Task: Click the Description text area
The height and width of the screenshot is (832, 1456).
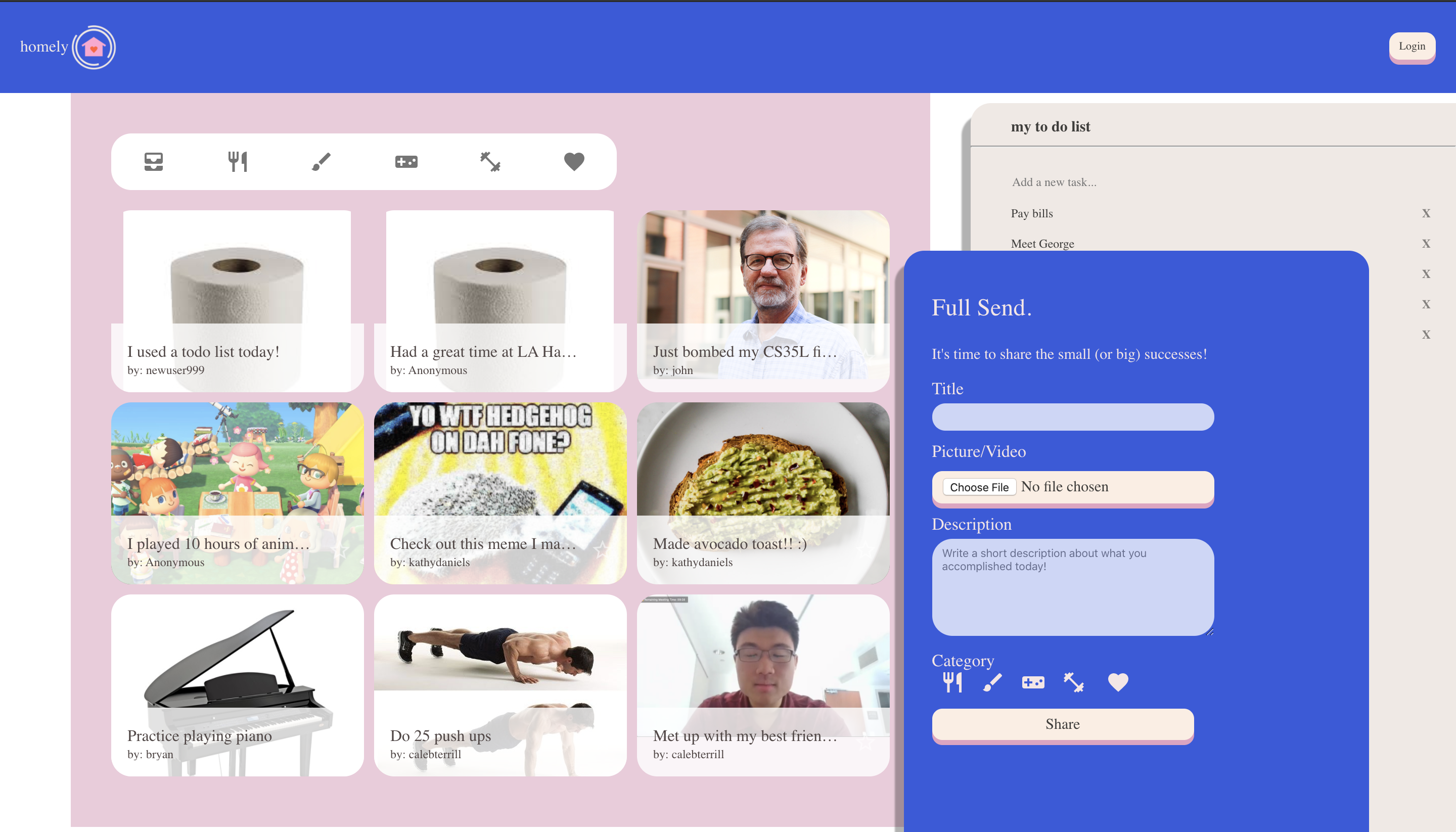Action: coord(1073,587)
